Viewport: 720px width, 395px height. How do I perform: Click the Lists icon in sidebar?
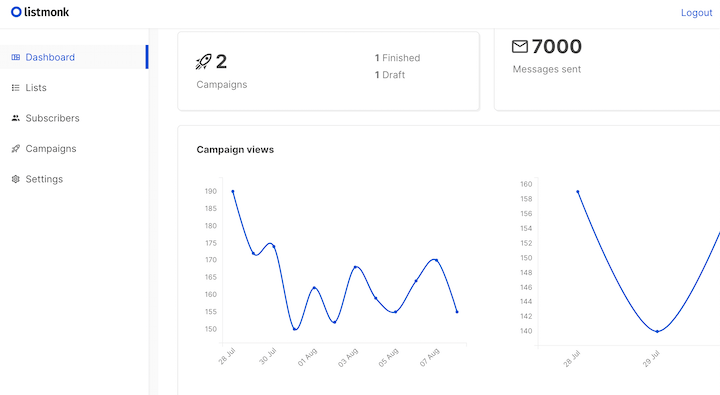16,88
